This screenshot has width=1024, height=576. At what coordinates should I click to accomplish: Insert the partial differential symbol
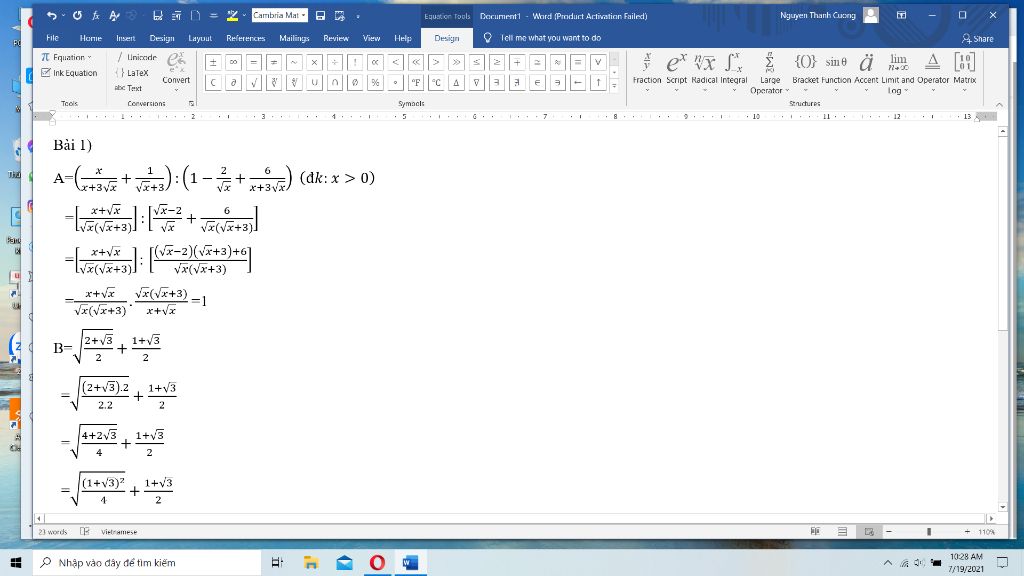(233, 82)
